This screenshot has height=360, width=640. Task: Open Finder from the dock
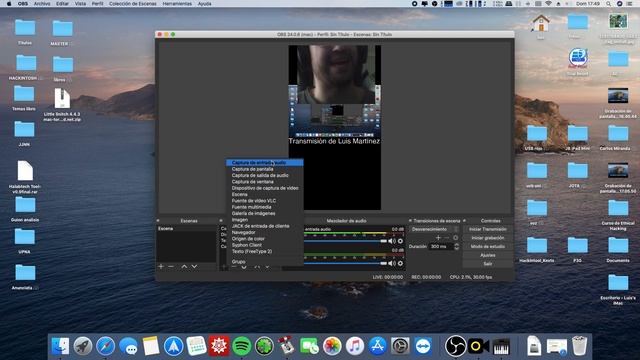tap(61, 346)
